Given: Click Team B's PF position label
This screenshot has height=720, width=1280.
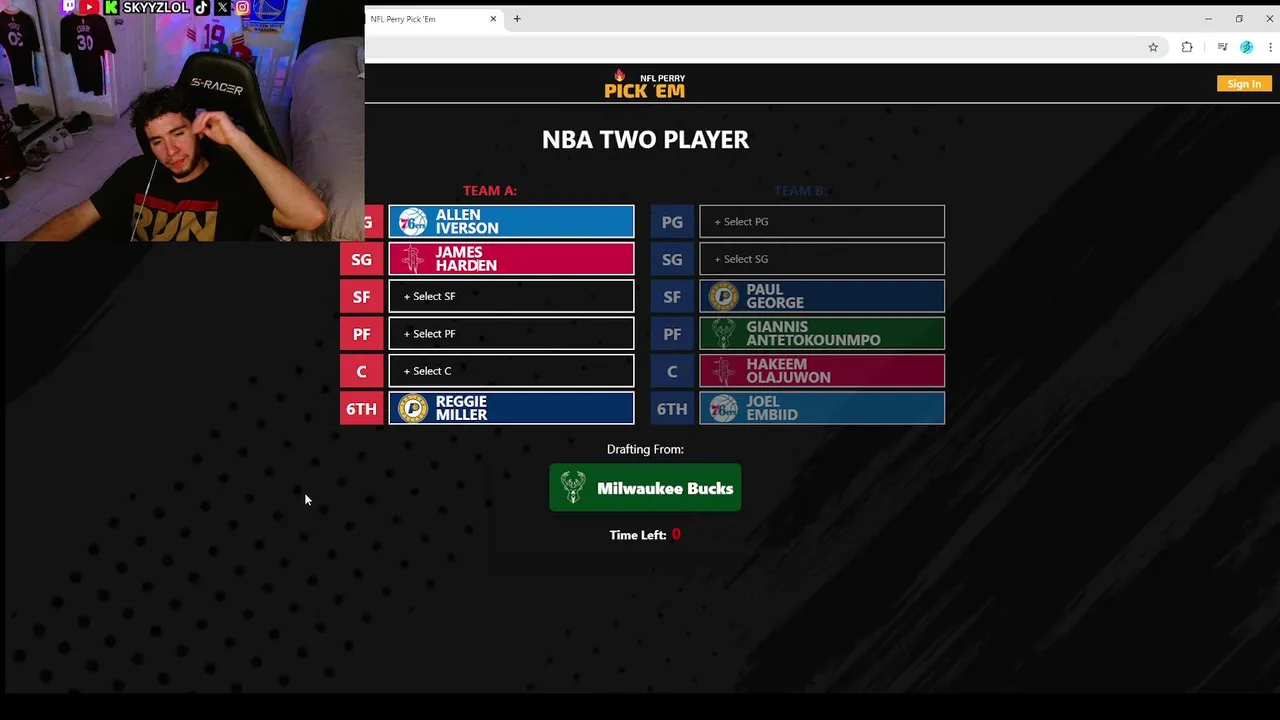Looking at the screenshot, I should point(672,334).
